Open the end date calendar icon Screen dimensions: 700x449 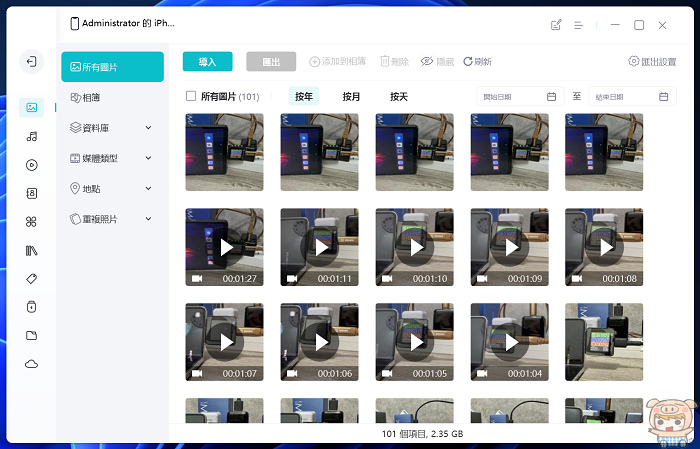663,96
